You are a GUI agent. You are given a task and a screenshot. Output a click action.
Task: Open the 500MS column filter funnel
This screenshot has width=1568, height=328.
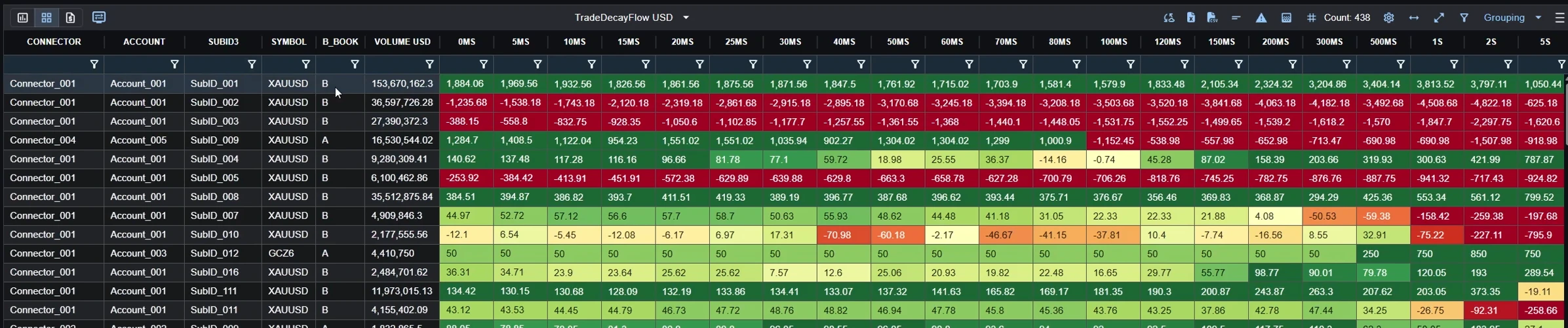tap(1400, 64)
